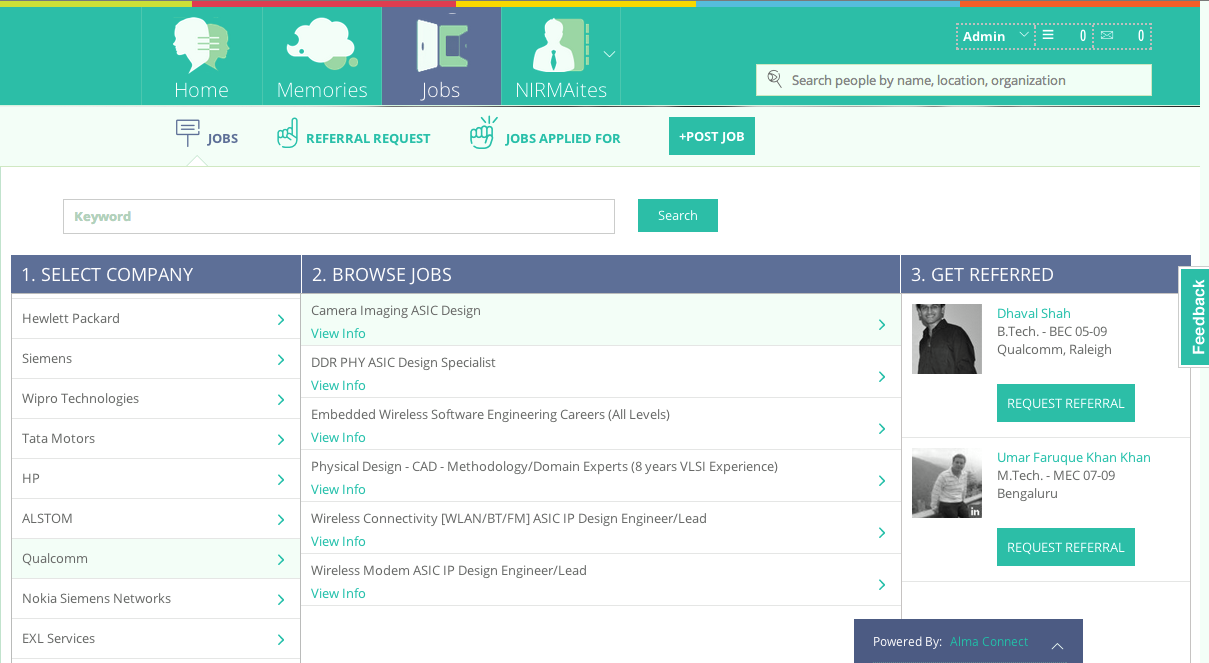Viewport: 1209px width, 663px height.
Task: View Info for Wireless Modem ASIC job
Action: [x=338, y=593]
